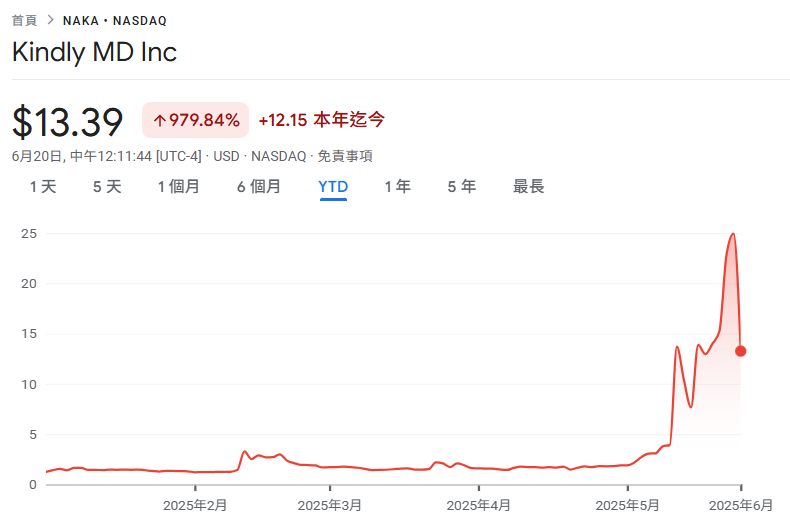The height and width of the screenshot is (525, 790).
Task: Click the 979.84% change badge
Action: click(196, 121)
